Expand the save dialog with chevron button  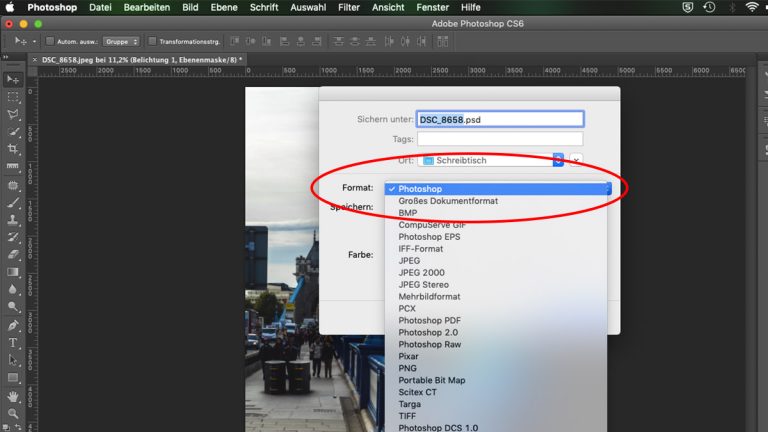tap(576, 160)
